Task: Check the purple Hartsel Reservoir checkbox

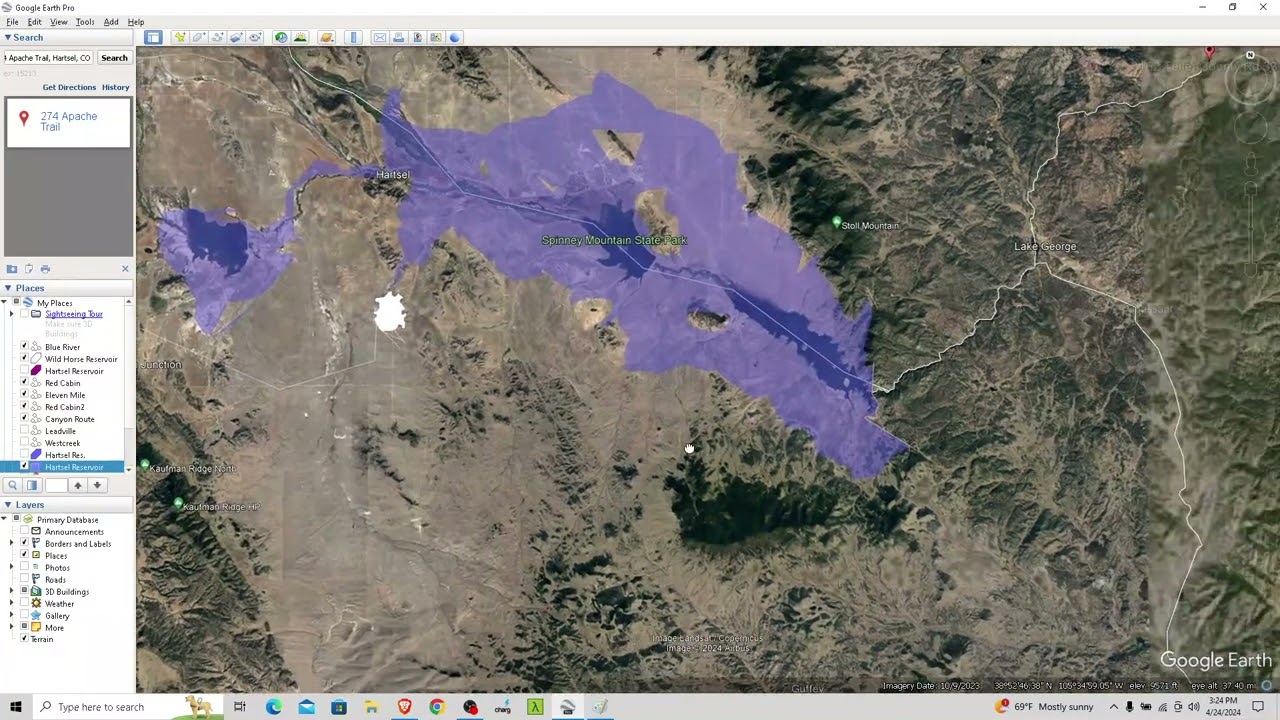Action: [x=24, y=371]
